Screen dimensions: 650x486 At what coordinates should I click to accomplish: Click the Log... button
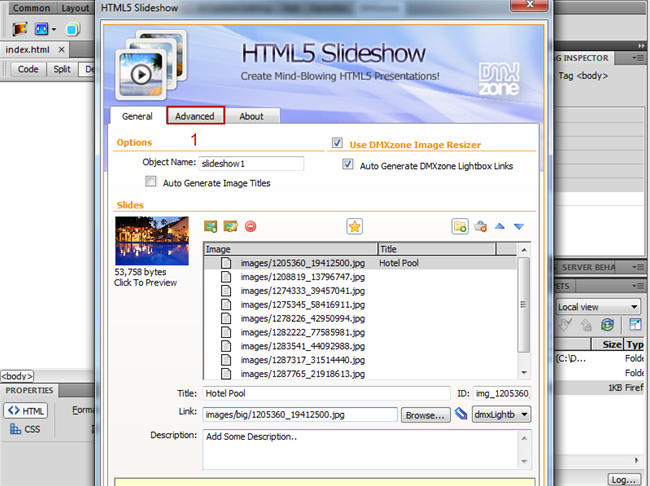(x=624, y=479)
